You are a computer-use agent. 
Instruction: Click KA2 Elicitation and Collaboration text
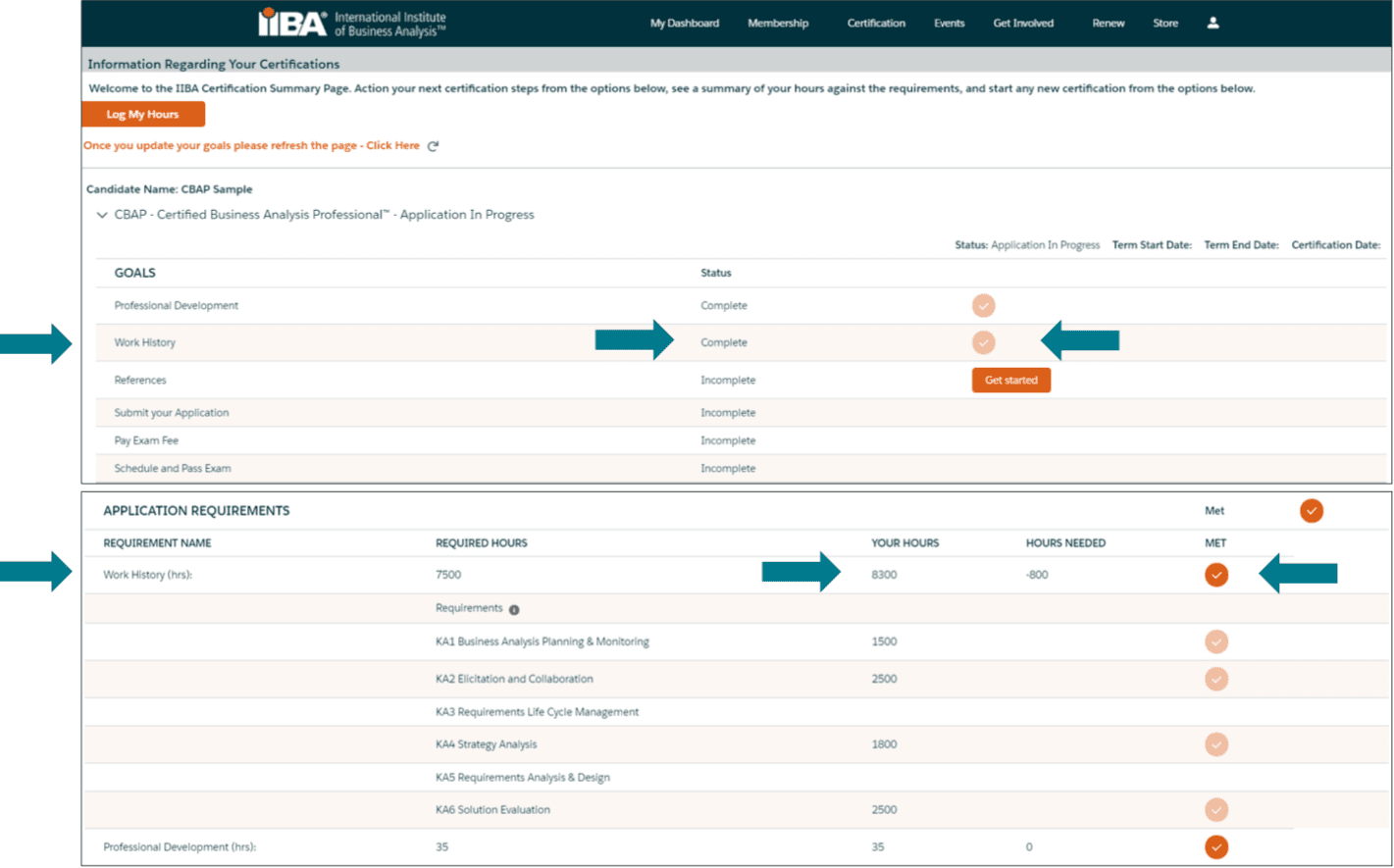click(514, 679)
